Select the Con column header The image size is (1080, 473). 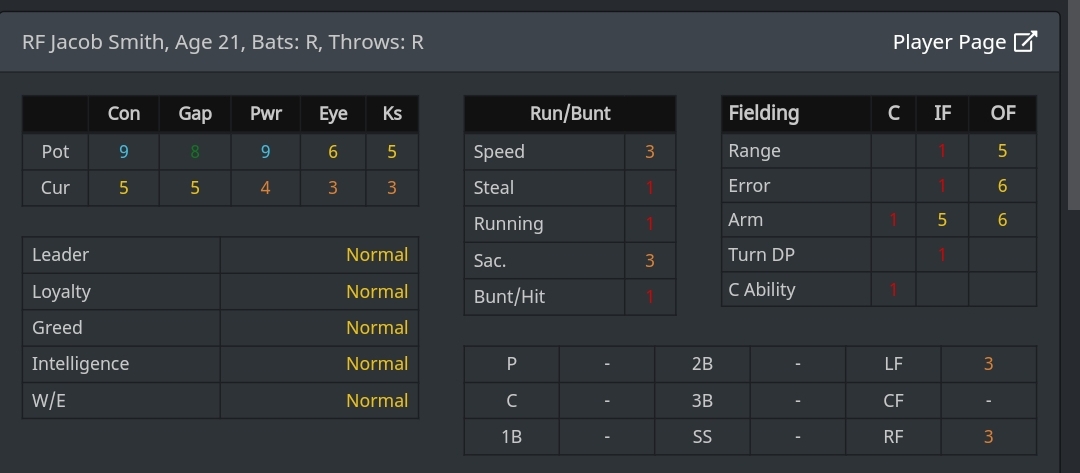[x=124, y=114]
